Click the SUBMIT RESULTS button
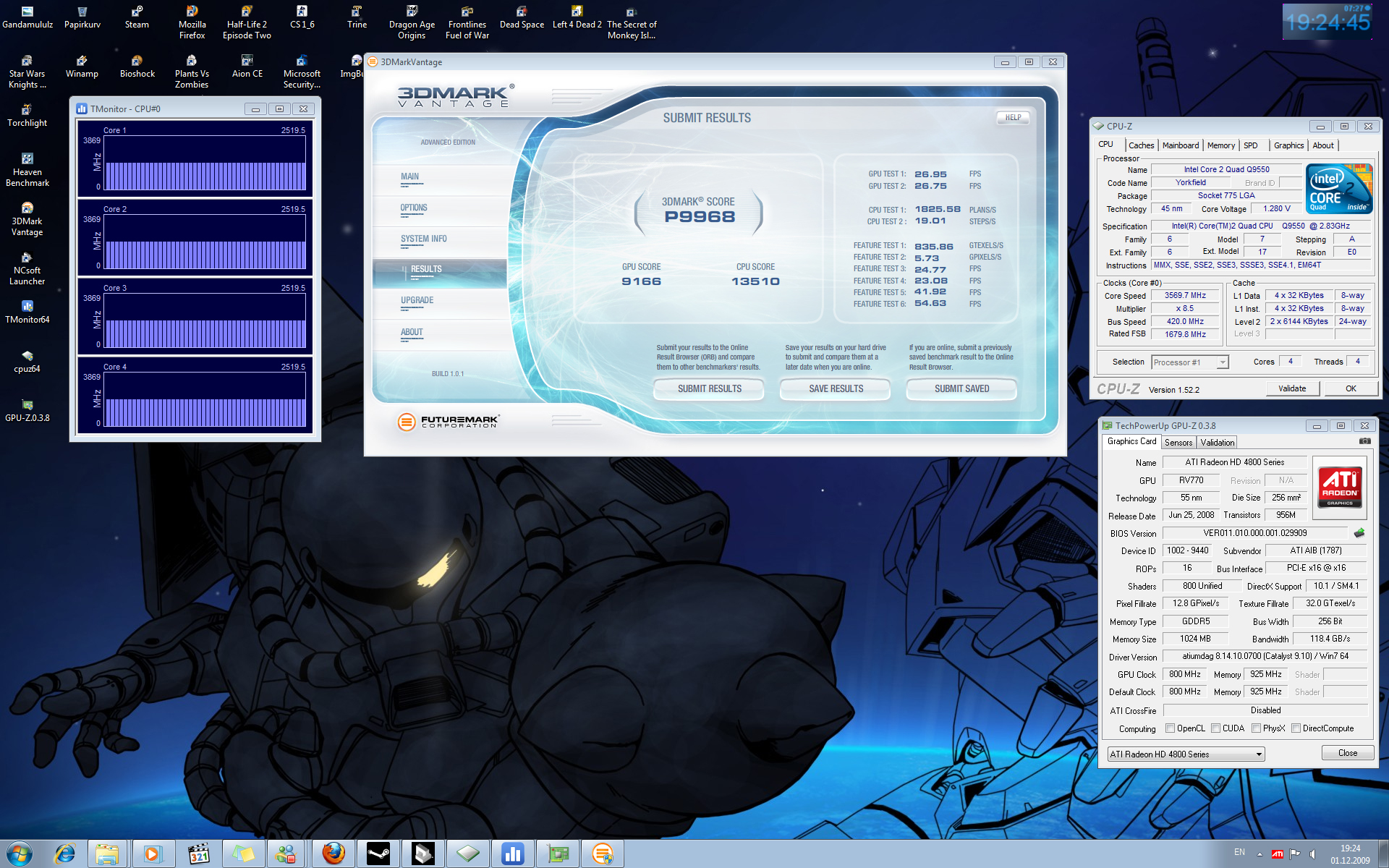 tap(709, 389)
